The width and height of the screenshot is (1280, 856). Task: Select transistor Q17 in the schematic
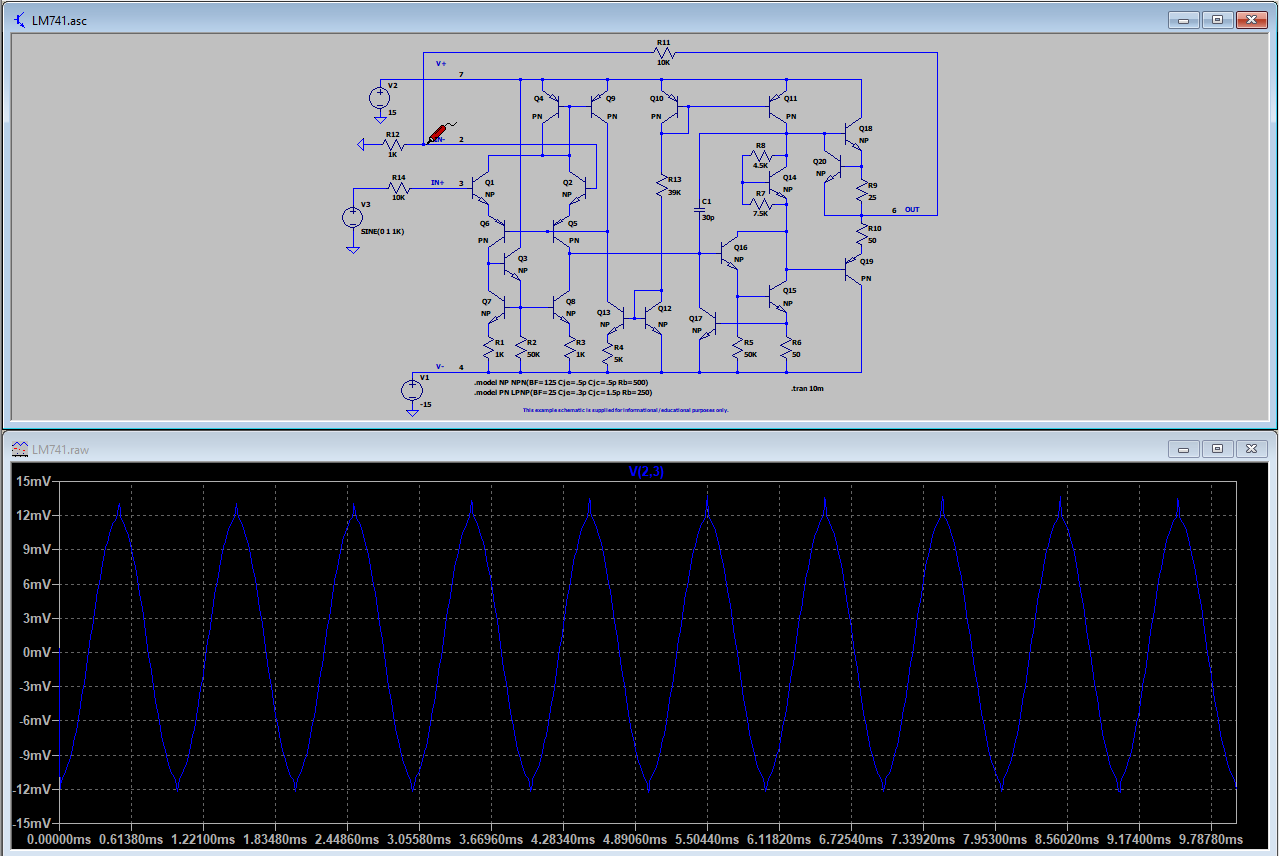[708, 324]
